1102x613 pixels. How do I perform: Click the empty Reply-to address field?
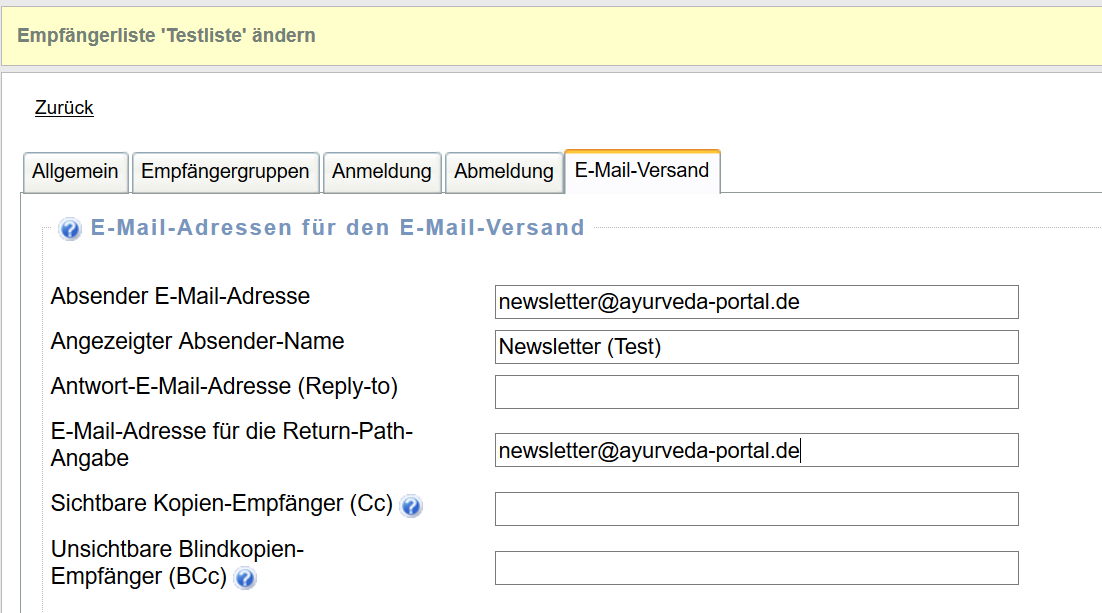coord(756,392)
